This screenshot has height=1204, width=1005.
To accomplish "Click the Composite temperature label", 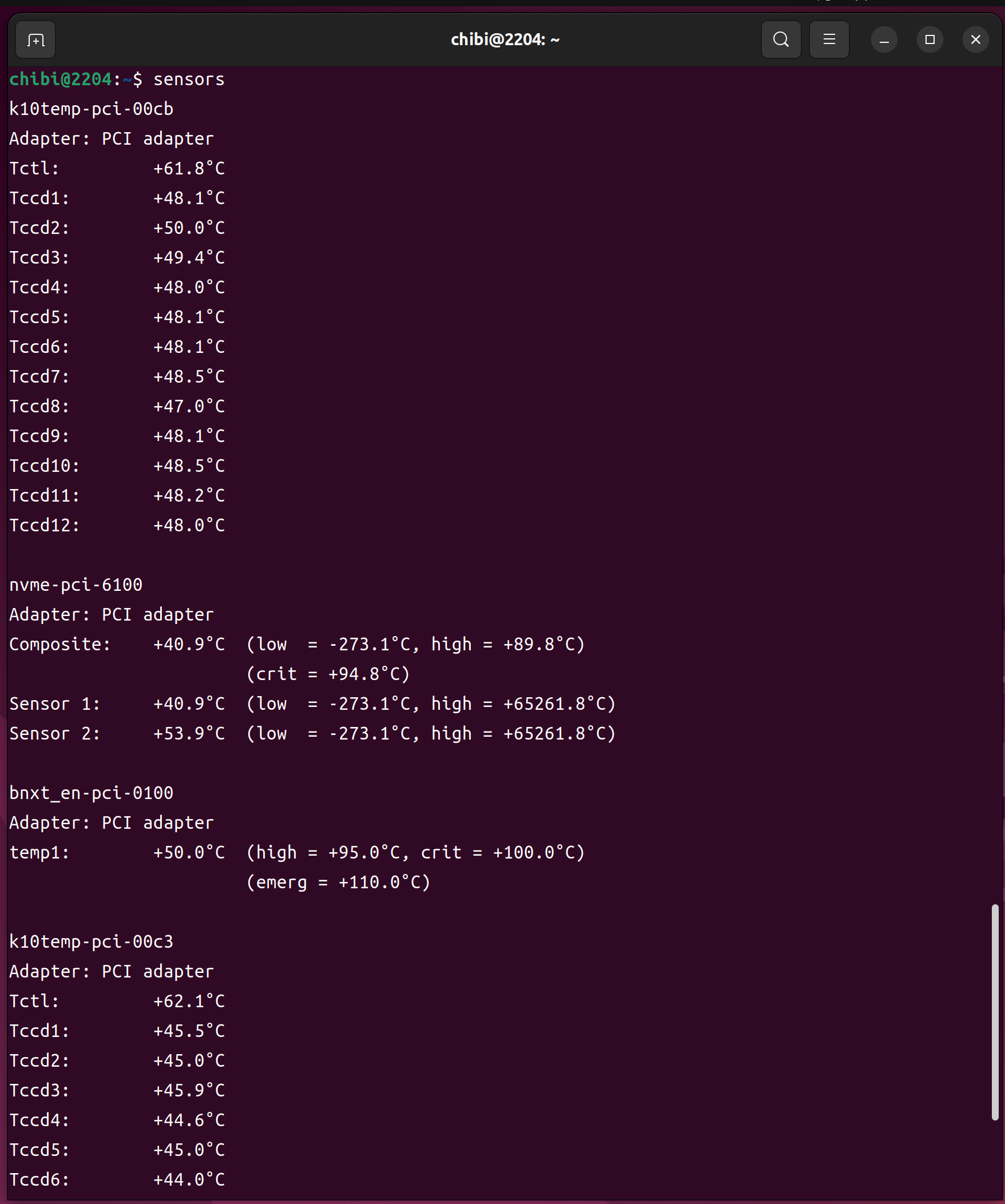I will pyautogui.click(x=59, y=645).
